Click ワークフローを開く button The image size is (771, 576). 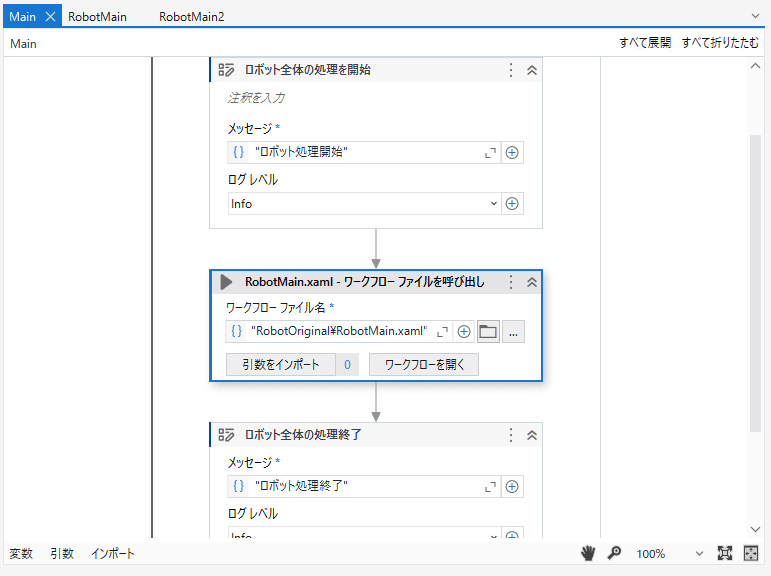424,364
